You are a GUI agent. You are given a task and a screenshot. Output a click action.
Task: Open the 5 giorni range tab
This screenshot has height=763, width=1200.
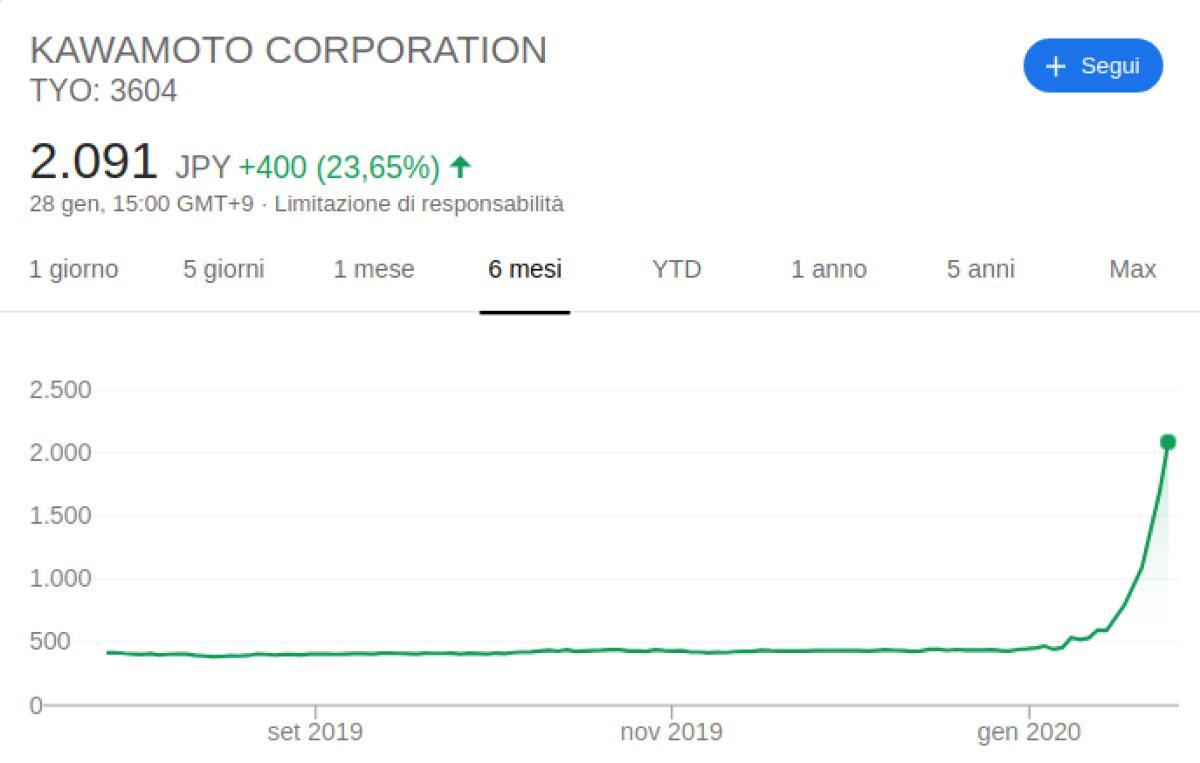(224, 269)
